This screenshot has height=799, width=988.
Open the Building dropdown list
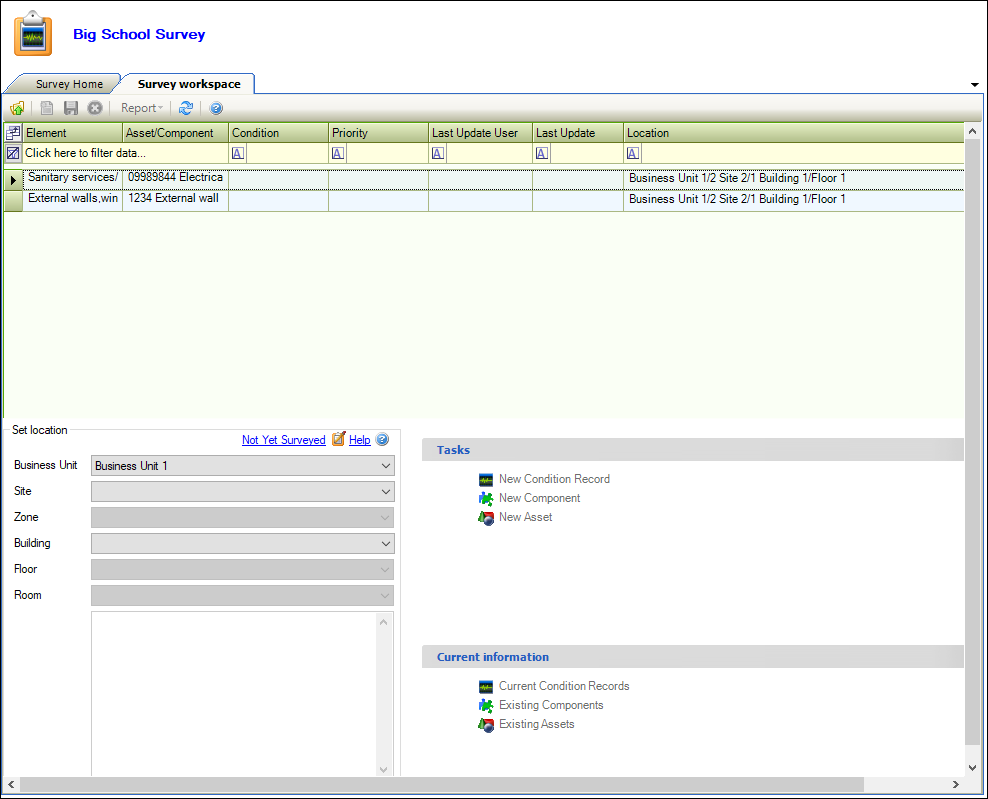pyautogui.click(x=385, y=544)
